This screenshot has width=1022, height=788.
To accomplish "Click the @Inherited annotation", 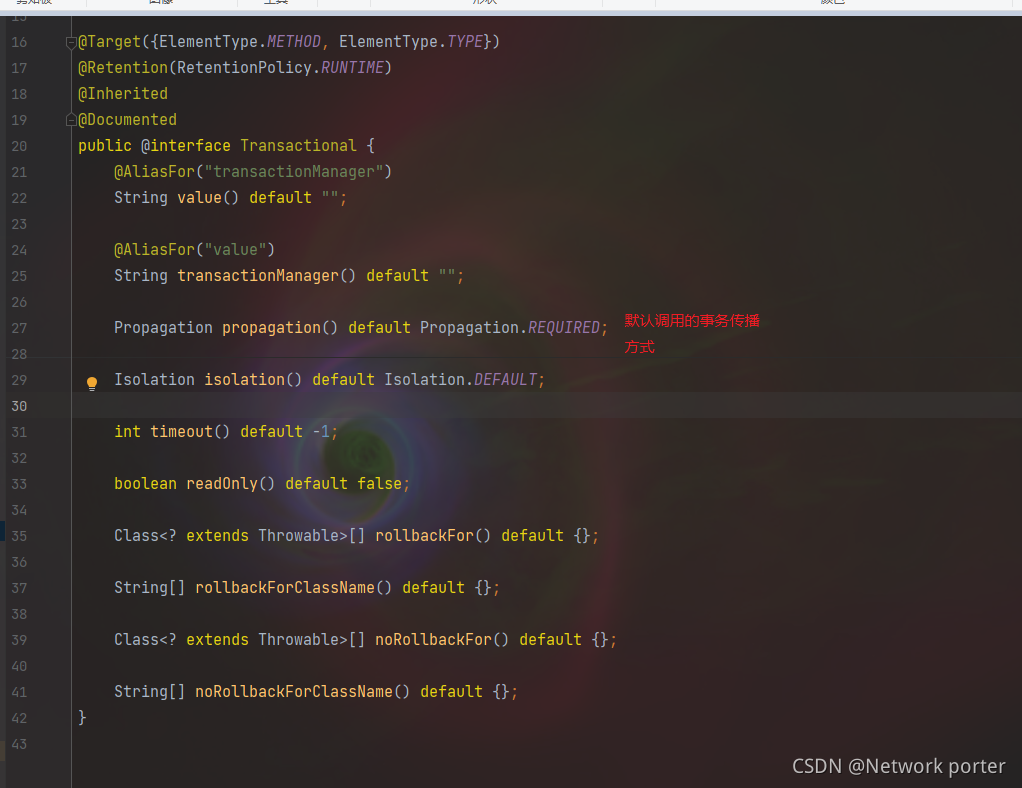I will click(123, 94).
